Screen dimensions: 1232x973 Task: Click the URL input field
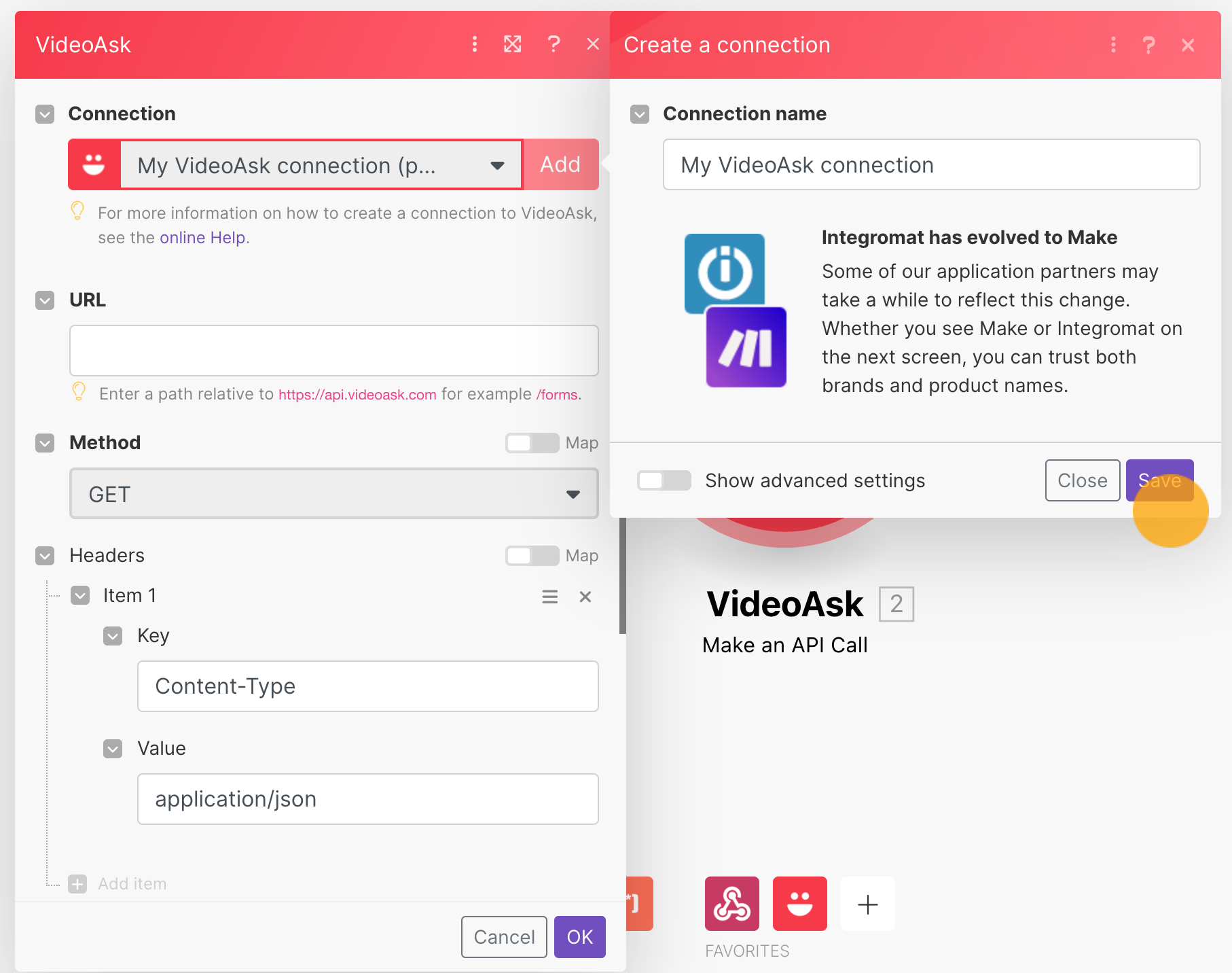(334, 351)
